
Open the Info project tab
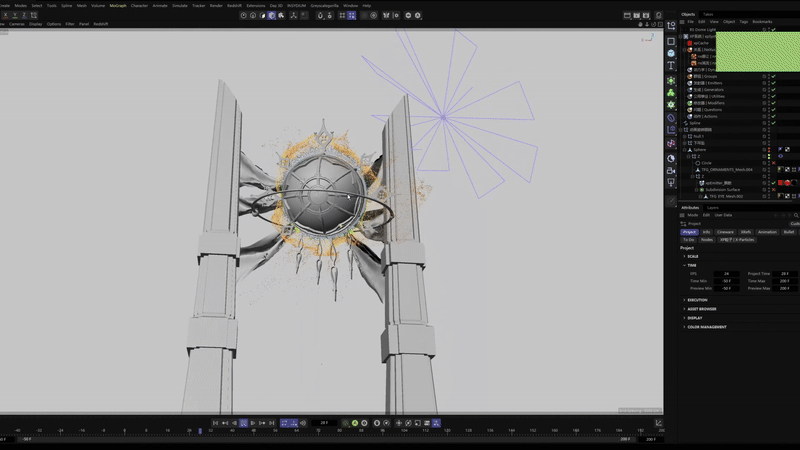707,232
